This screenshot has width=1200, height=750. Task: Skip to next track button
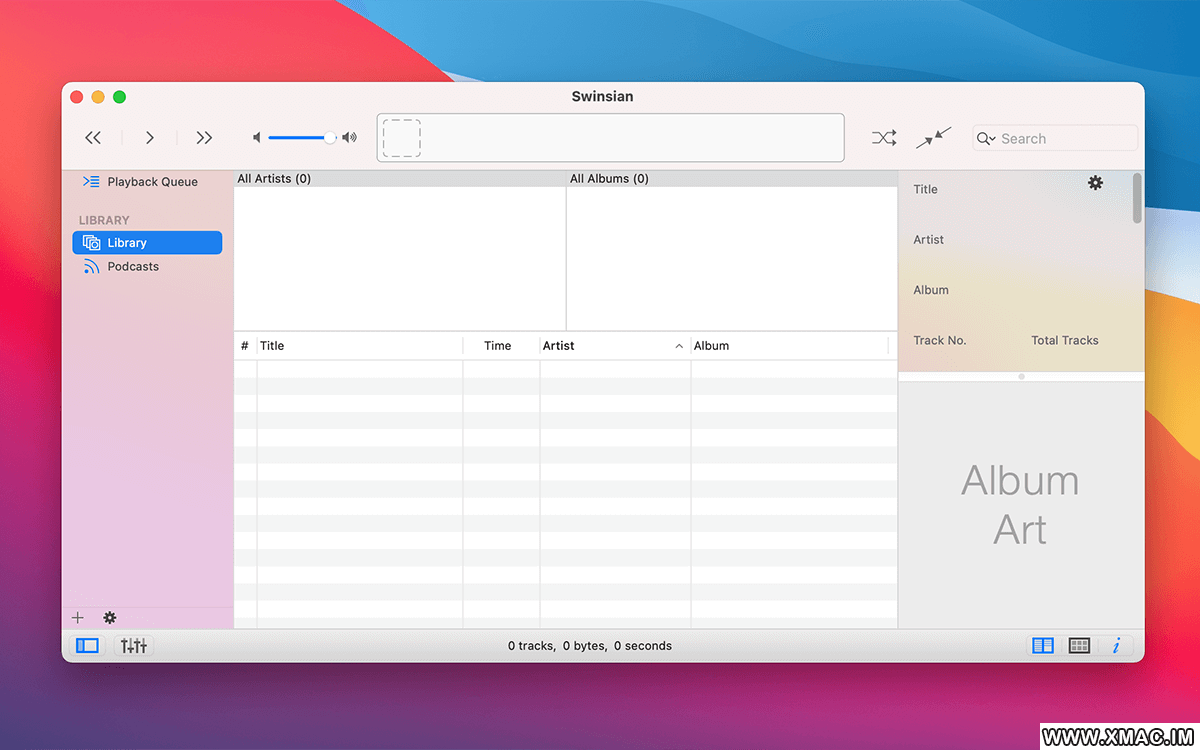[204, 138]
